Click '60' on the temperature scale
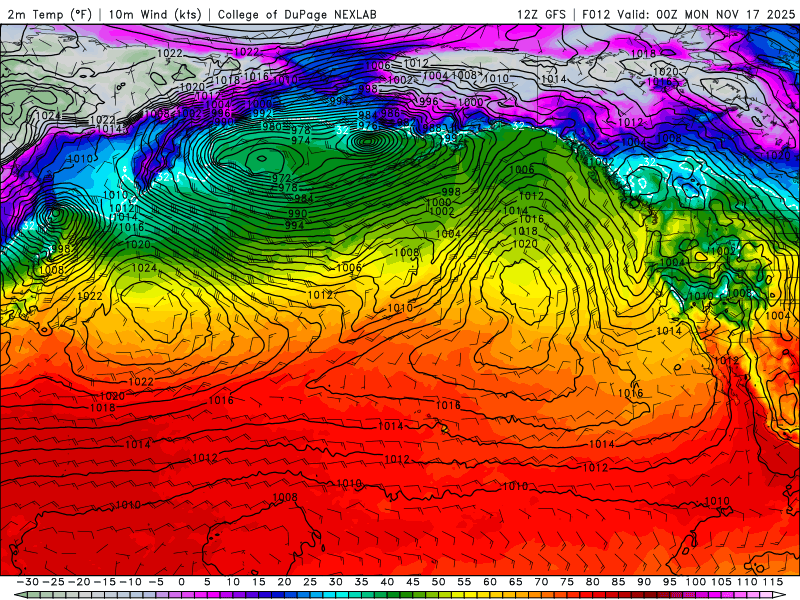Viewport: 800px width, 600px height. (489, 582)
